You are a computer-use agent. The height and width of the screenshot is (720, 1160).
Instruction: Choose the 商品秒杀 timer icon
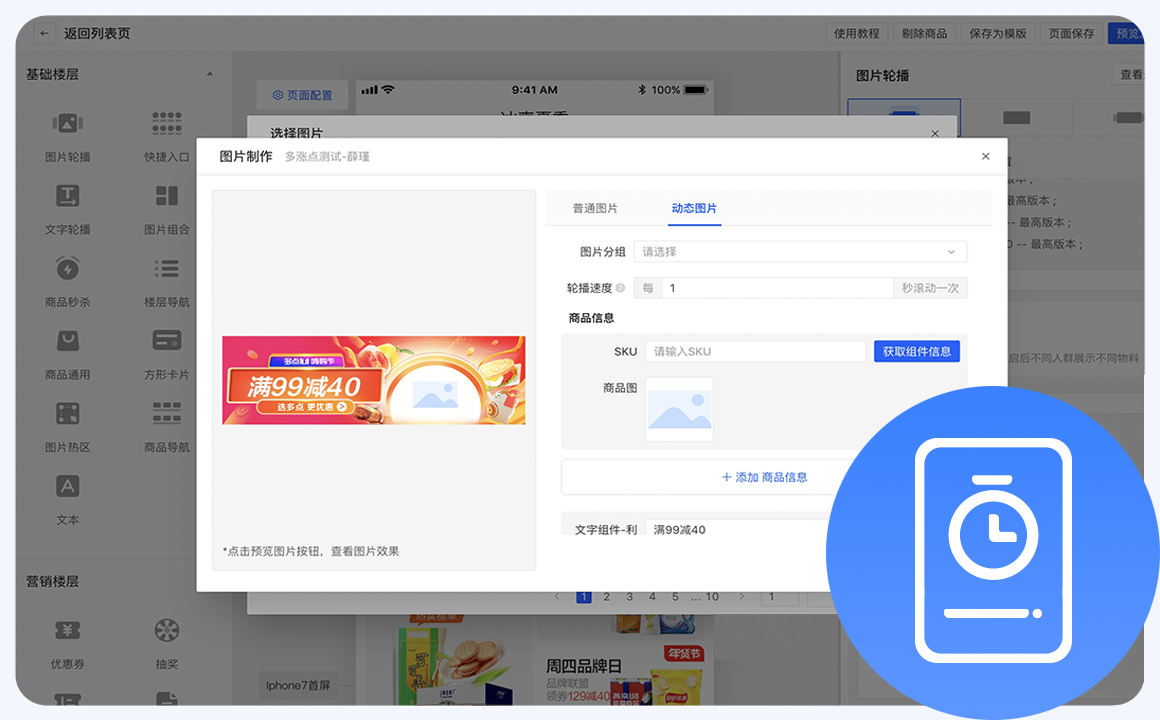coord(67,269)
